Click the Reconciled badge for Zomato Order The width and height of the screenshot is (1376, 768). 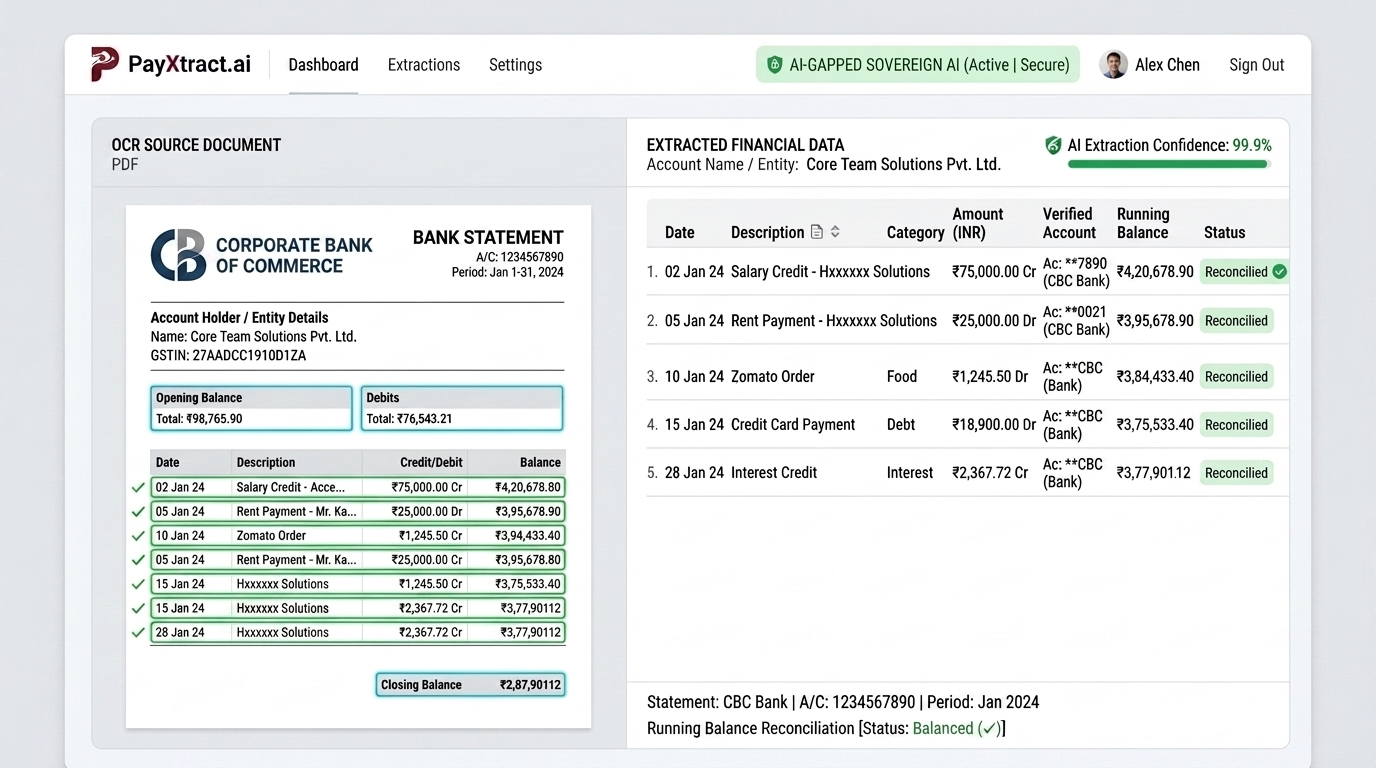[x=1236, y=377]
